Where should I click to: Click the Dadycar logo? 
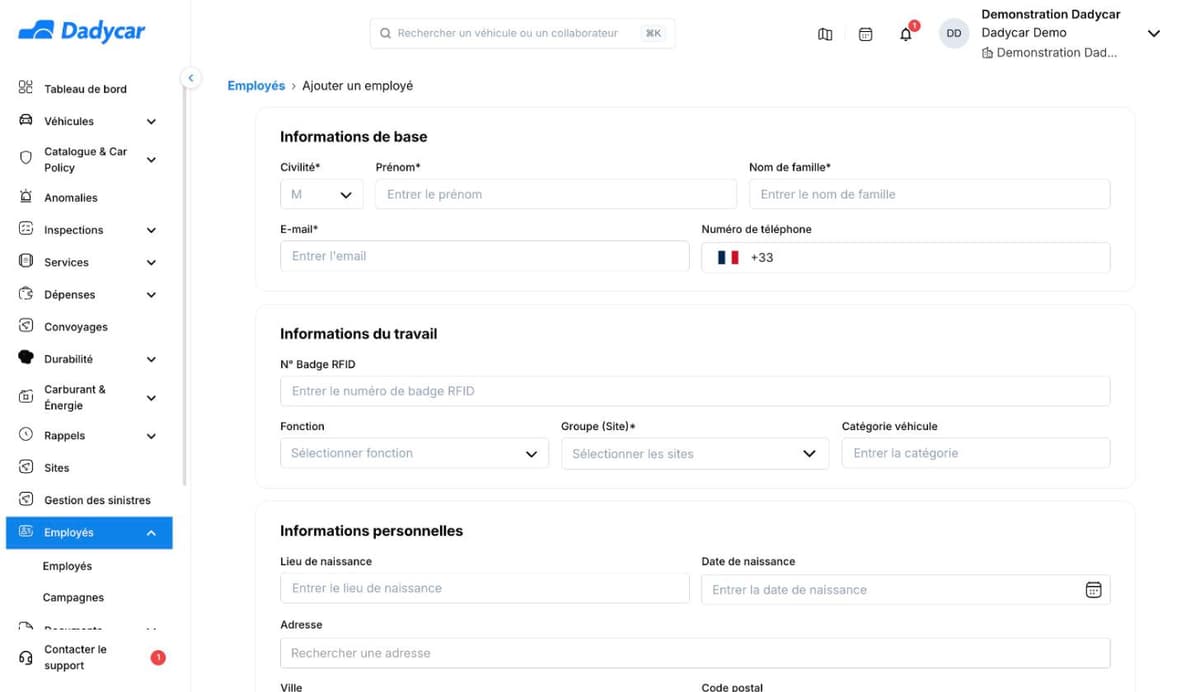[81, 31]
